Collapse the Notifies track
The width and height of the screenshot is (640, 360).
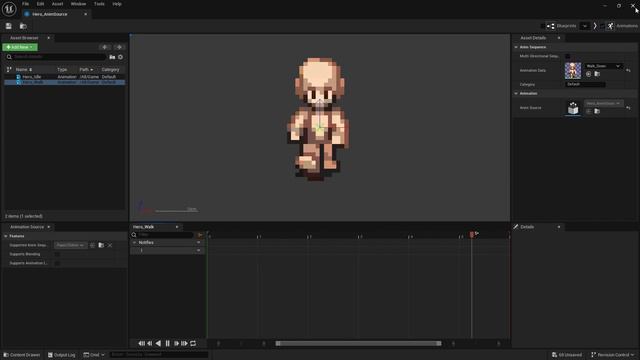point(134,242)
